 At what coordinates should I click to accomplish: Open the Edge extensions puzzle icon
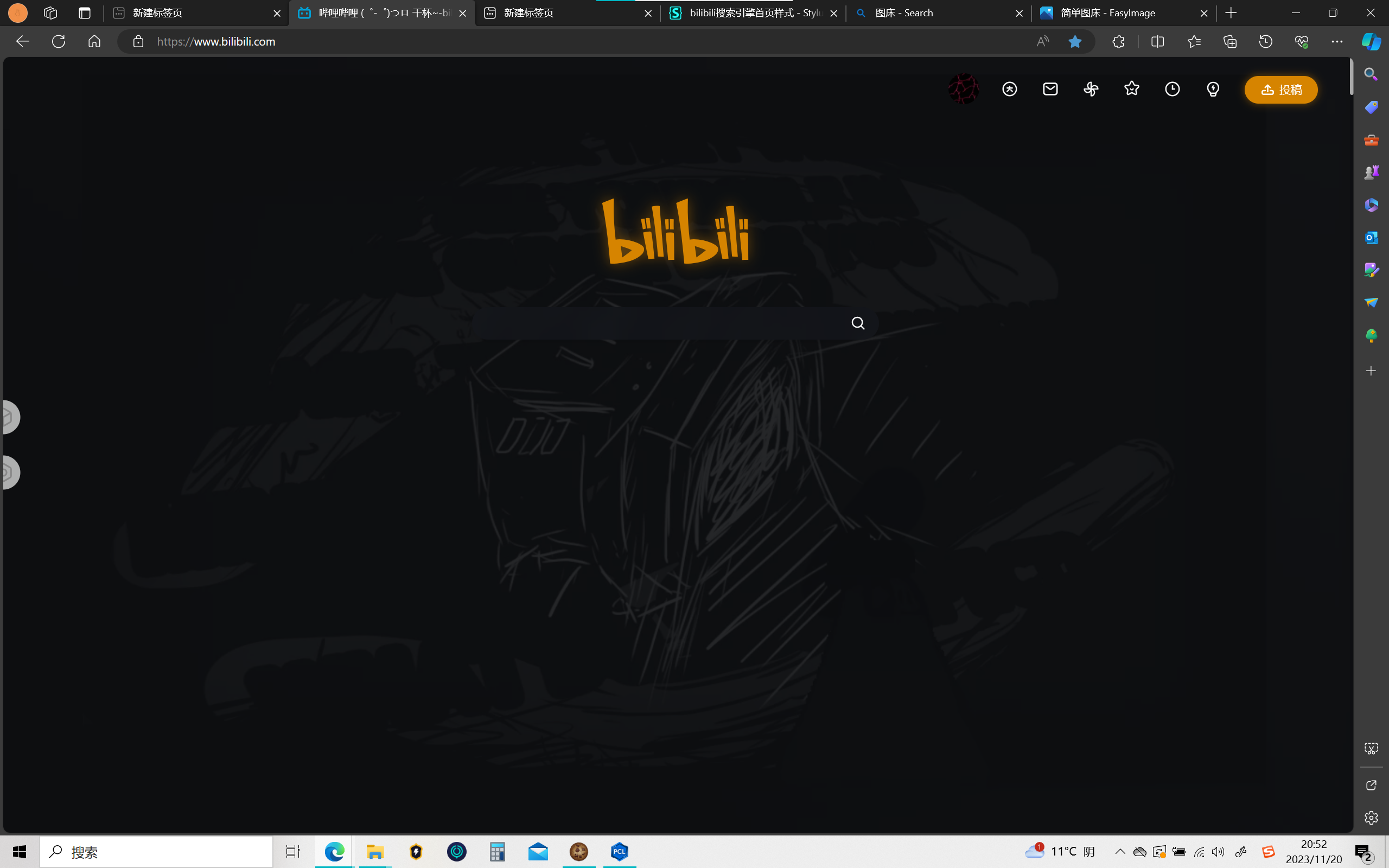[x=1118, y=41]
